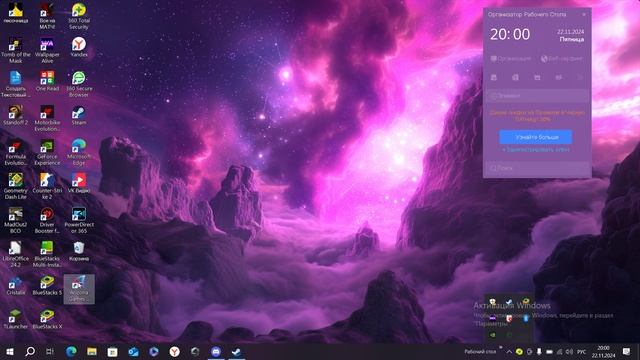Viewport: 640px width, 360px height.
Task: Select the Cristalix desktop shortcut
Action: (16, 285)
